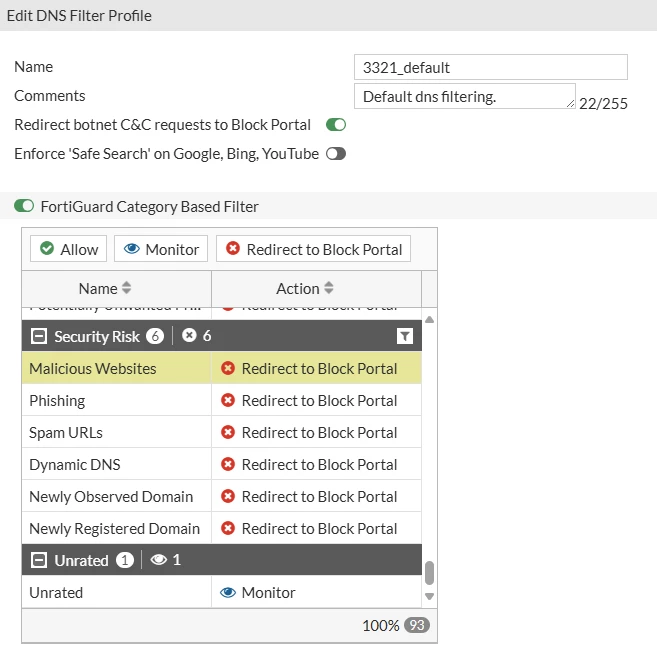Click the blue eye icon on Monitor button
Screen dimensions: 657x652
coord(132,248)
